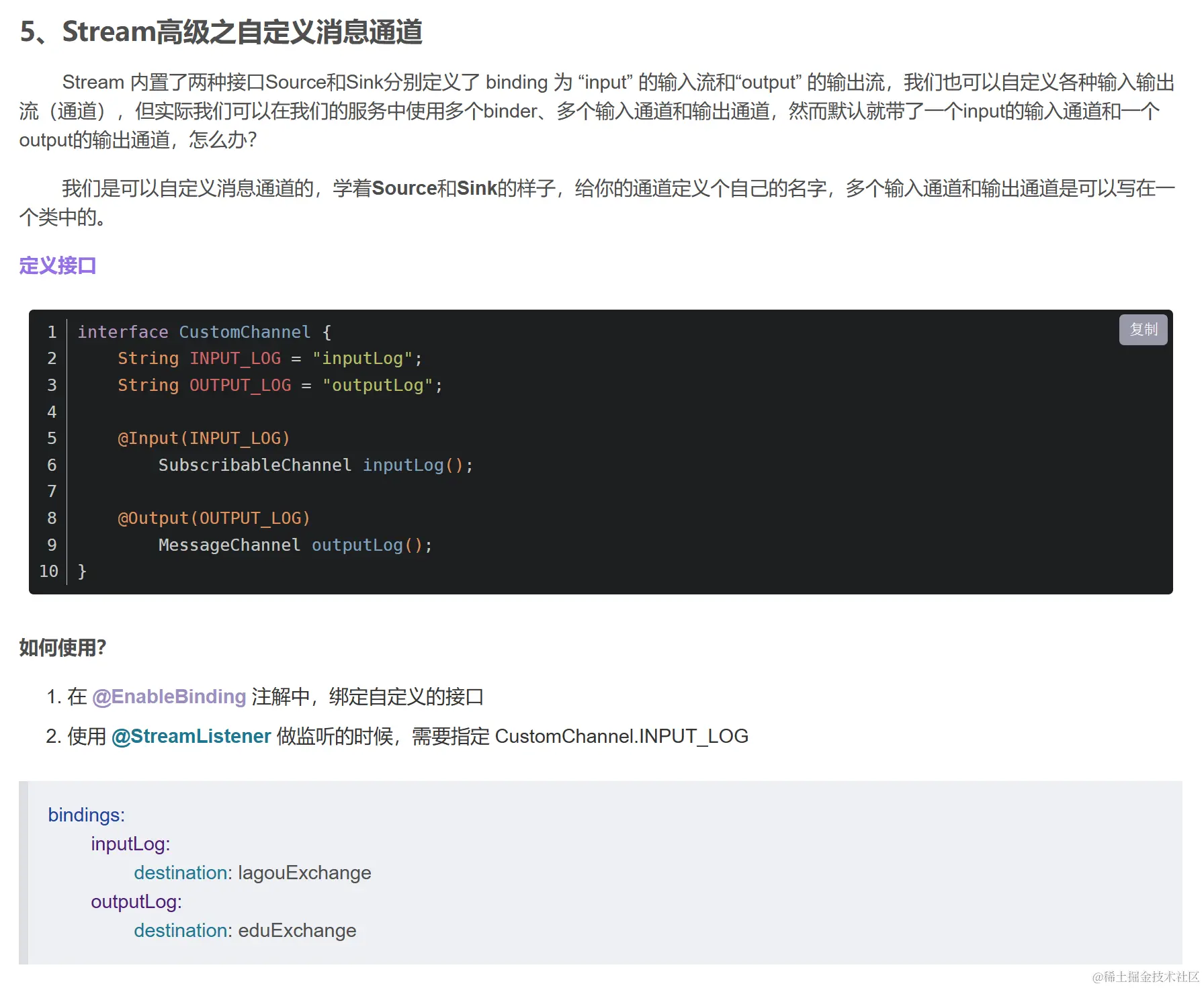This screenshot has height=988, width=1204.
Task: Click the 'bindings:' yaml key
Action: coord(87,815)
